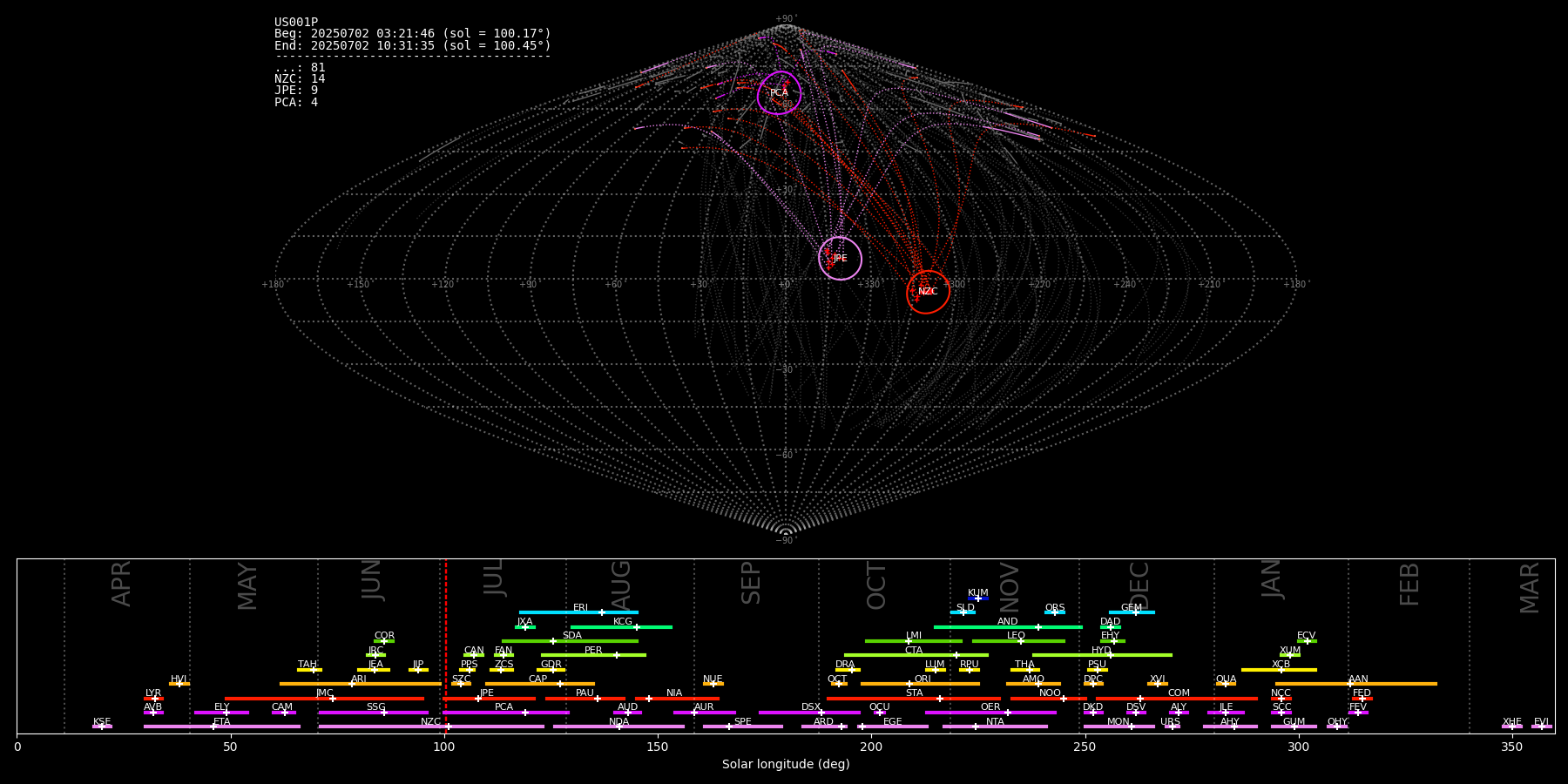The width and height of the screenshot is (1568, 784).
Task: Click the NUE shower label in the timeline
Action: click(x=713, y=679)
